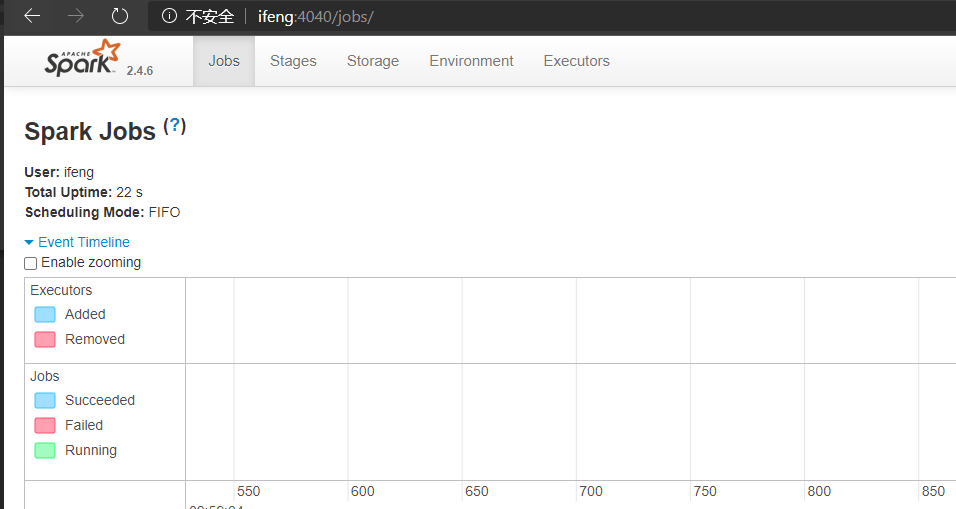
Task: Click the Failed jobs red swatch
Action: (45, 425)
